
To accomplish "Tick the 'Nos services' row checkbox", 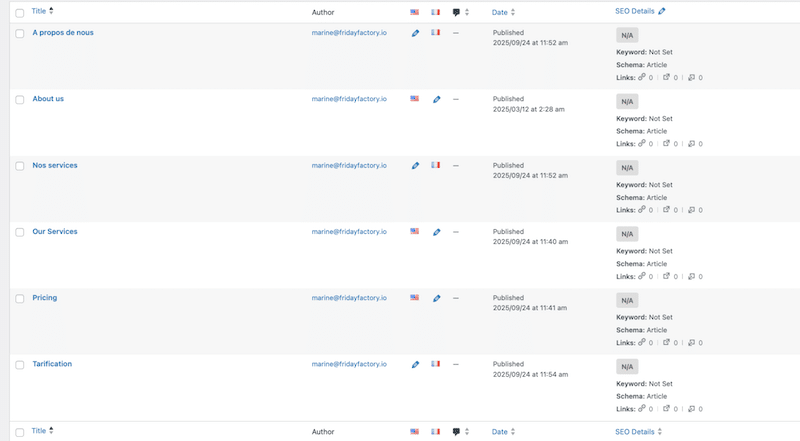I will [x=19, y=166].
